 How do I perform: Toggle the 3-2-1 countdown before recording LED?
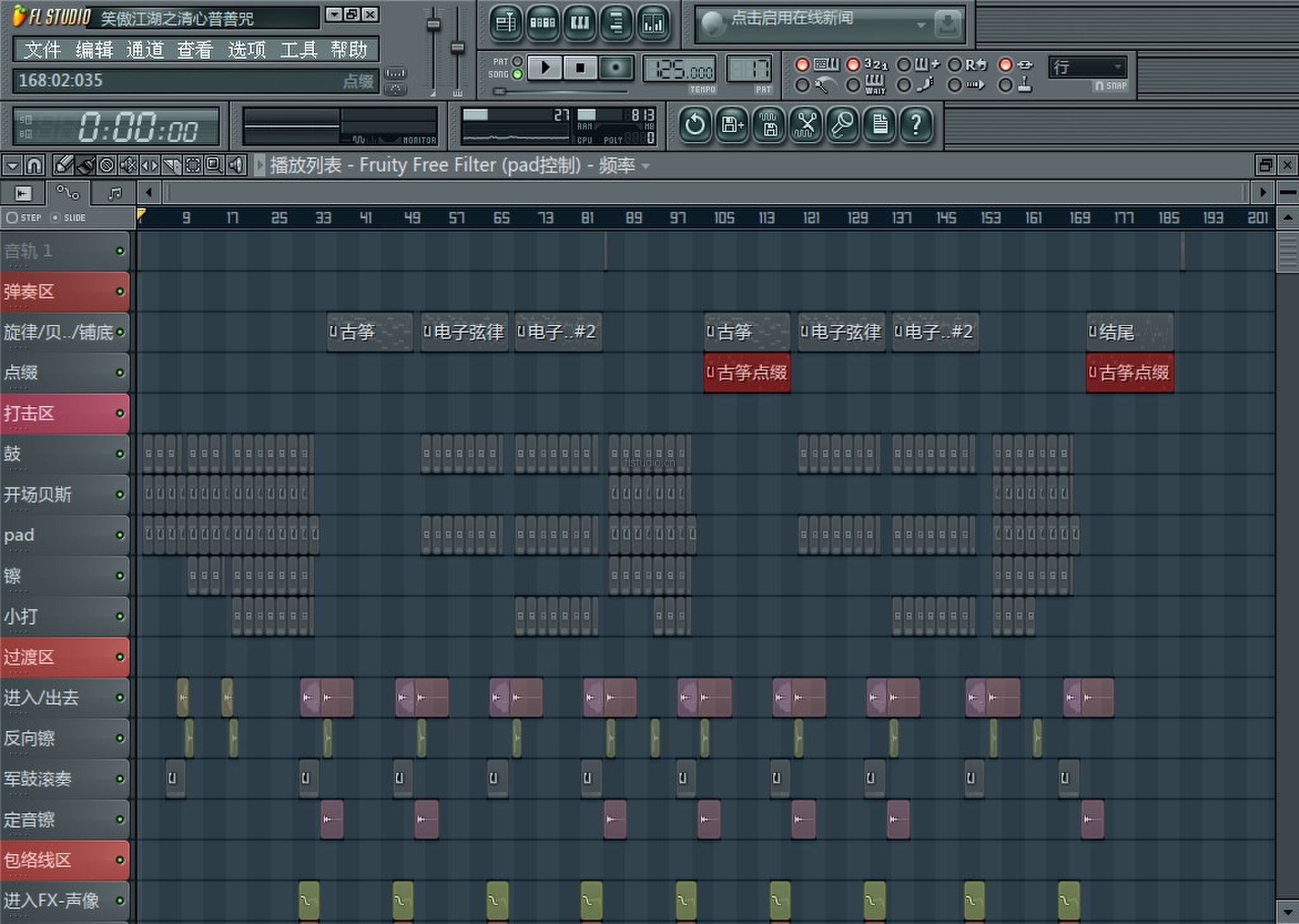(x=853, y=65)
